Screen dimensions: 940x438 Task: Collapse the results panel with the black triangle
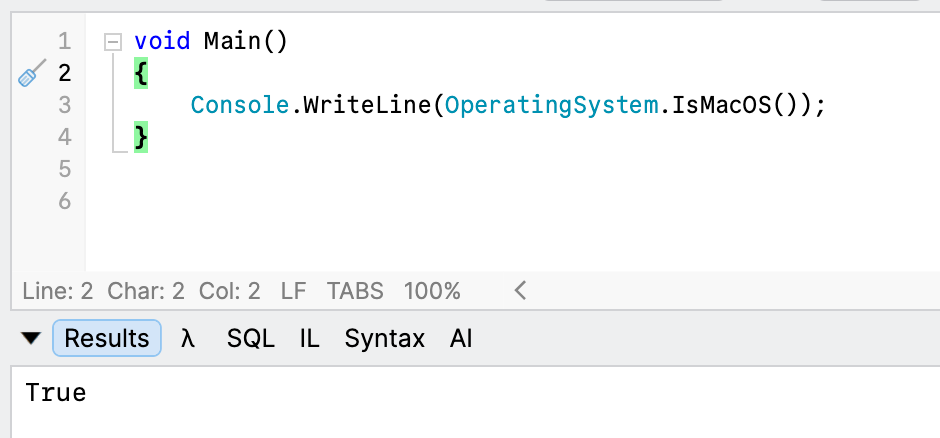click(x=31, y=339)
